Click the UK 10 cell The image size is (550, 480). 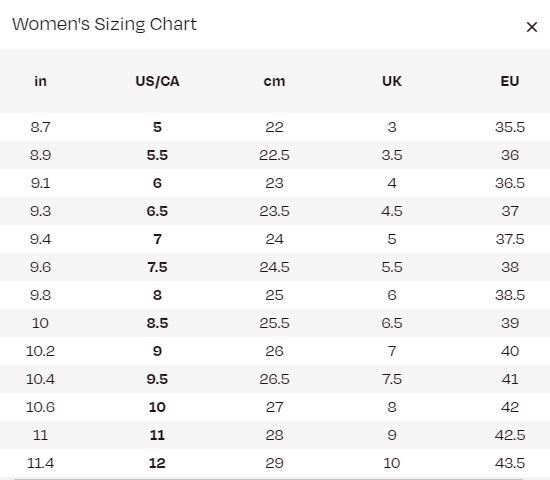pyautogui.click(x=392, y=463)
